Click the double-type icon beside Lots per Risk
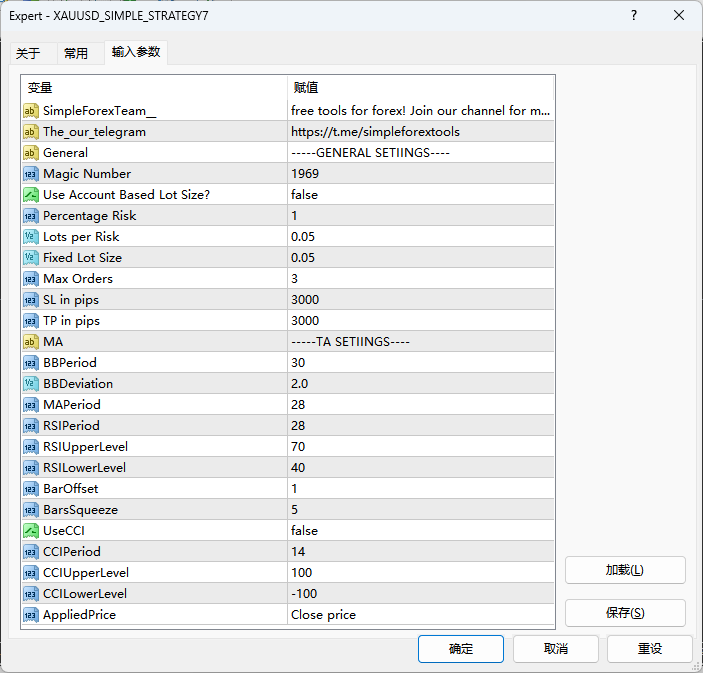The width and height of the screenshot is (703, 673). pos(31,237)
